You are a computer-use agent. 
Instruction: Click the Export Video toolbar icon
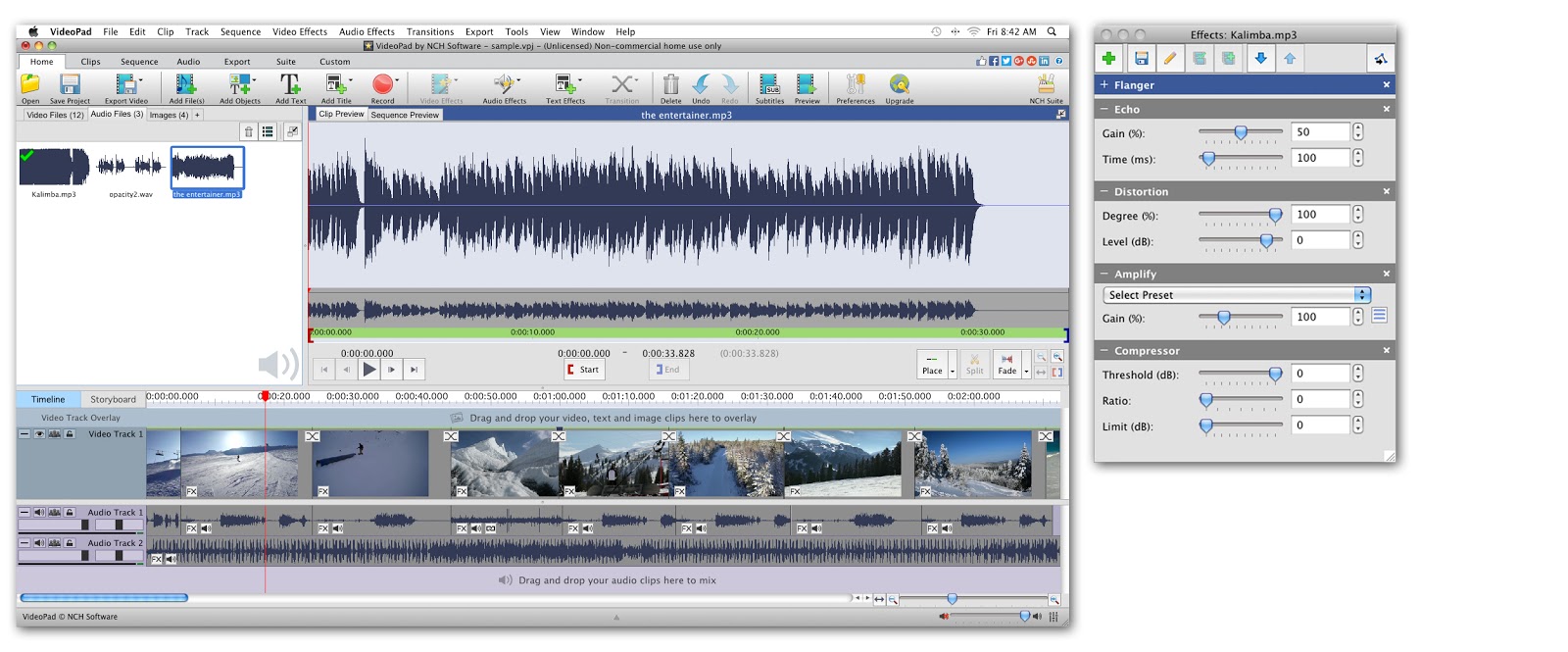click(126, 84)
